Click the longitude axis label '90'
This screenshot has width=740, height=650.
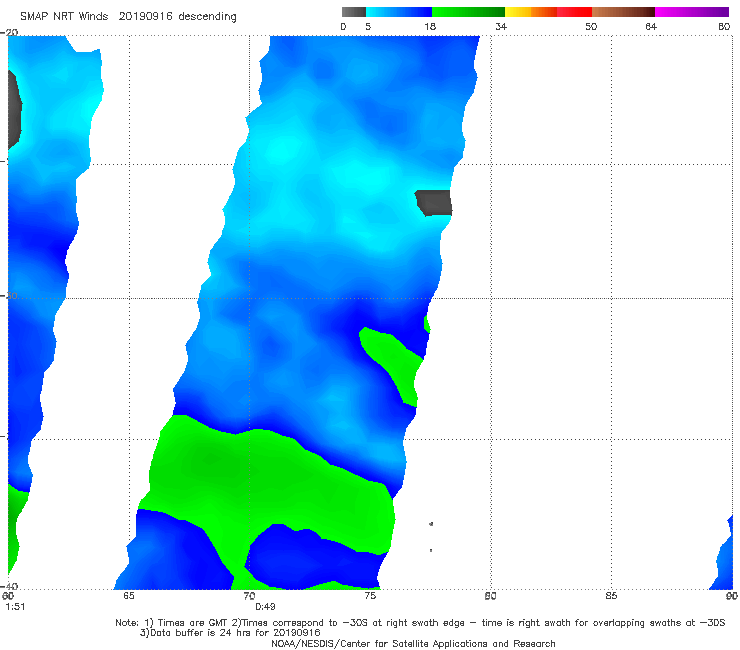pos(732,596)
